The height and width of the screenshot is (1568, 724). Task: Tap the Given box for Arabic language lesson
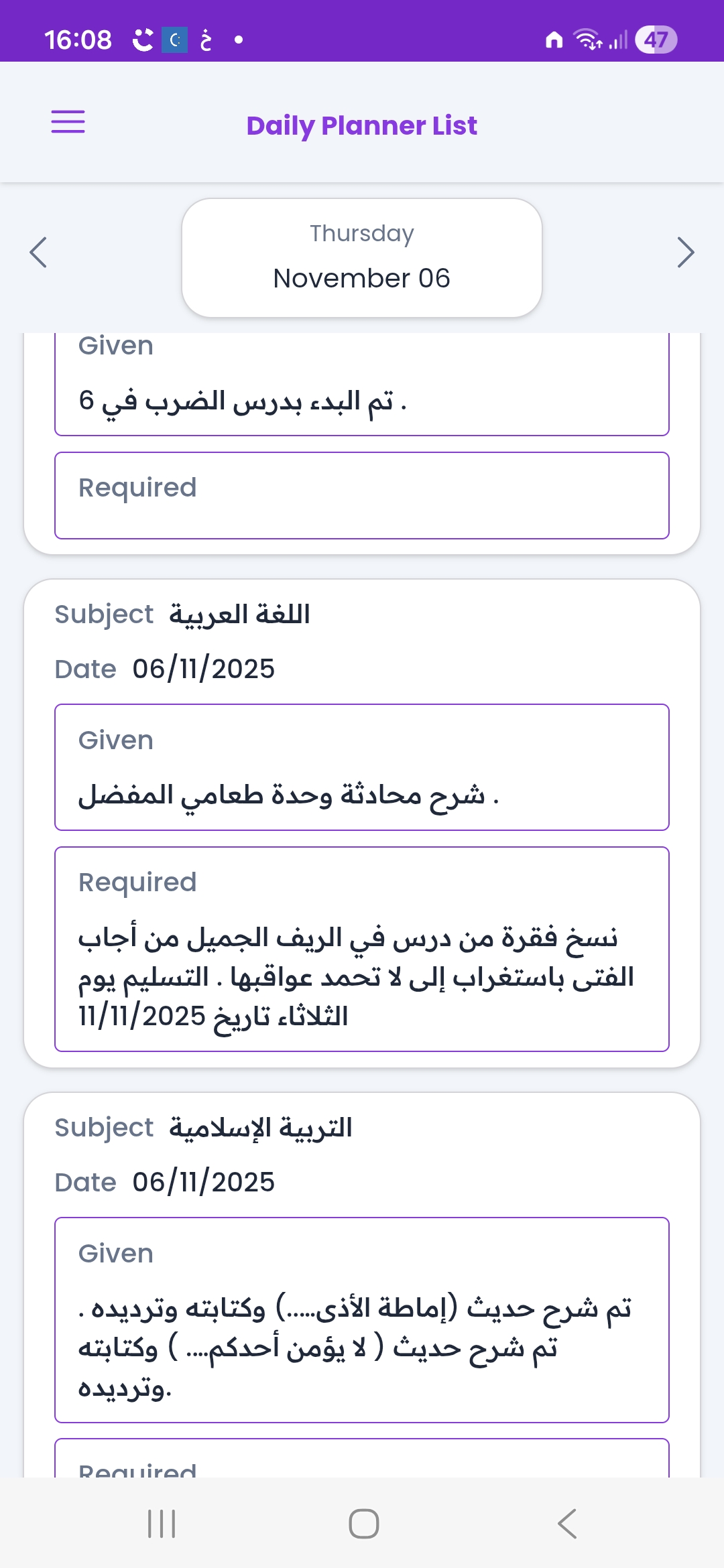[362, 767]
